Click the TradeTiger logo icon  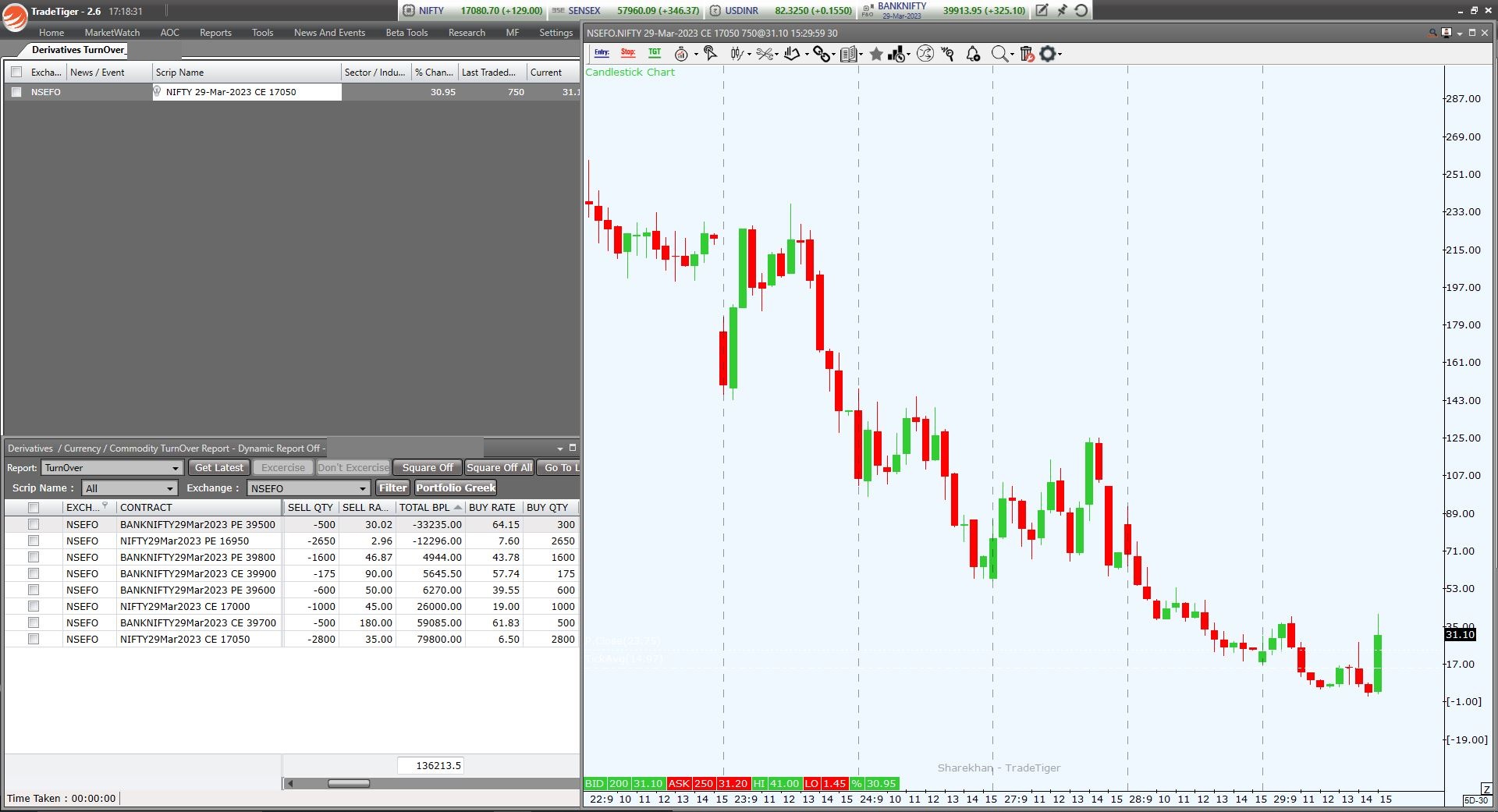14,16
